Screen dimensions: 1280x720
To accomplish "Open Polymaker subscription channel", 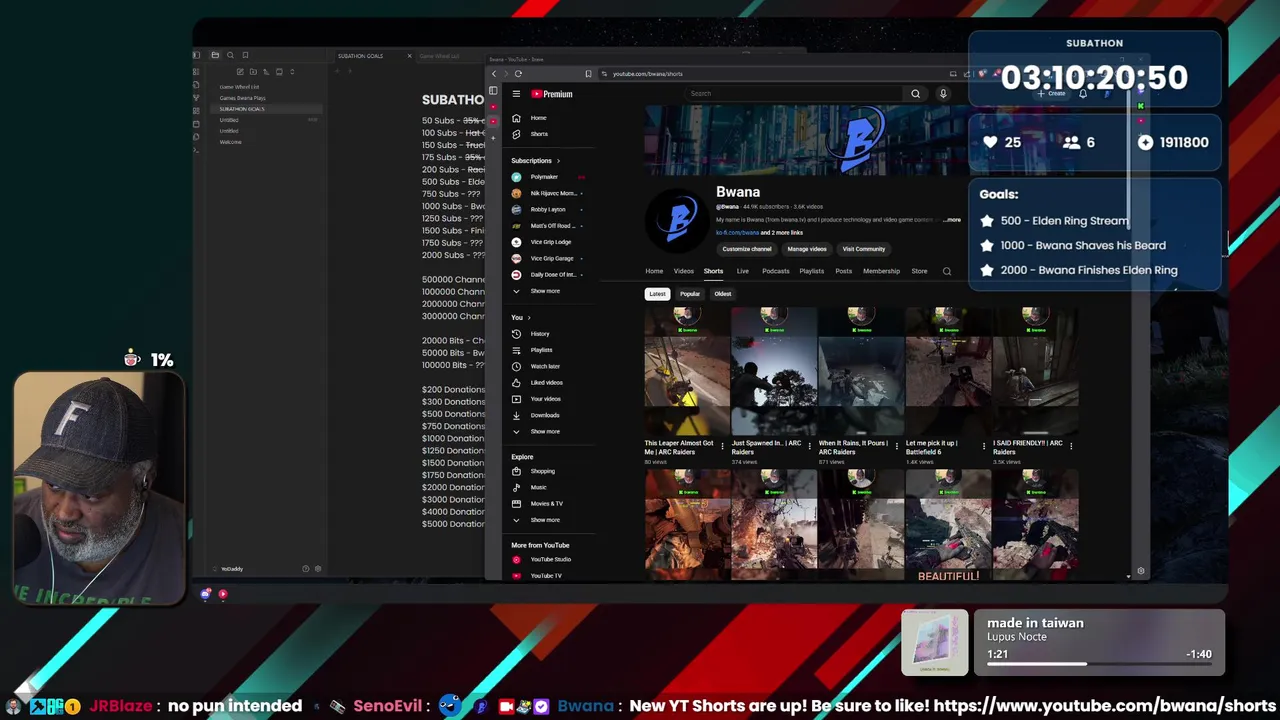I will 544,177.
